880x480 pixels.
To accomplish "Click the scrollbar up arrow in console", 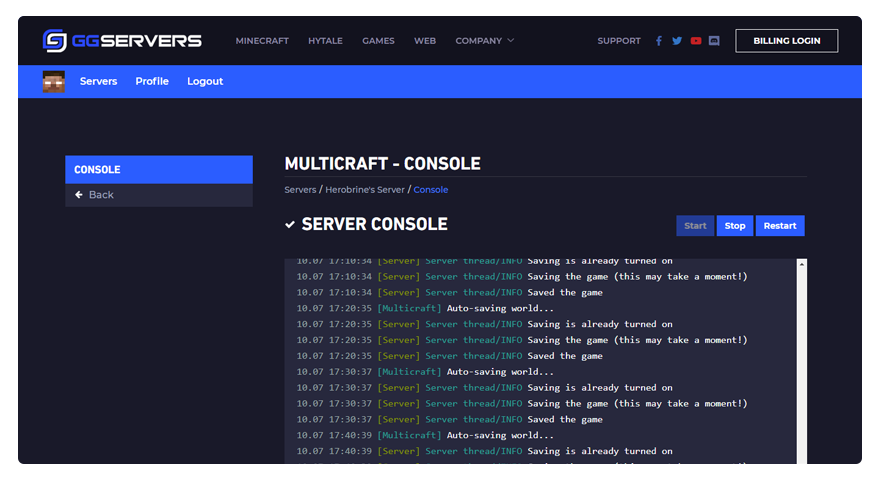I will click(x=801, y=264).
